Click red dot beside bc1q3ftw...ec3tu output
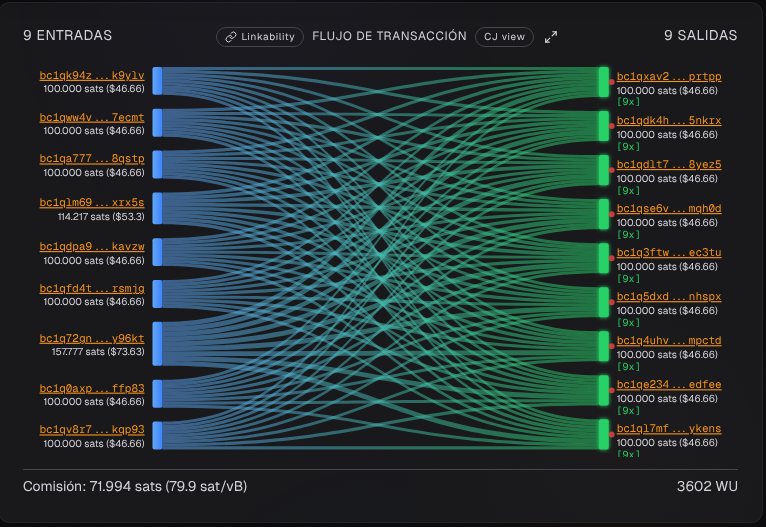 pos(612,258)
